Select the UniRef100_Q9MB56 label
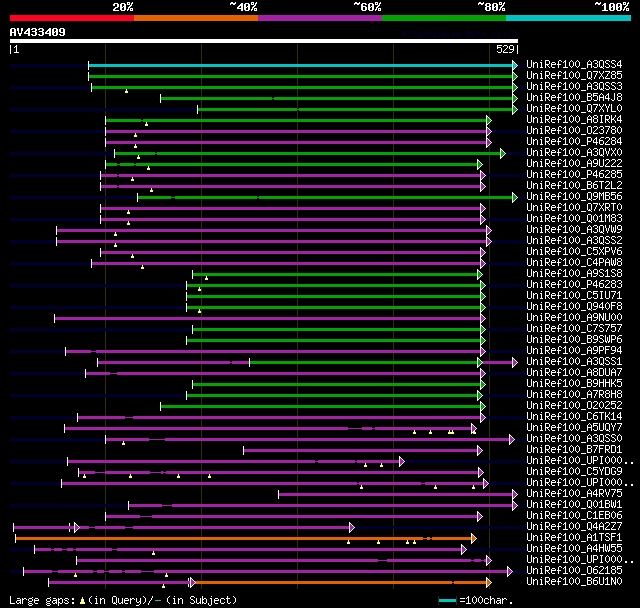Image resolution: width=640 pixels, height=608 pixels. point(574,197)
